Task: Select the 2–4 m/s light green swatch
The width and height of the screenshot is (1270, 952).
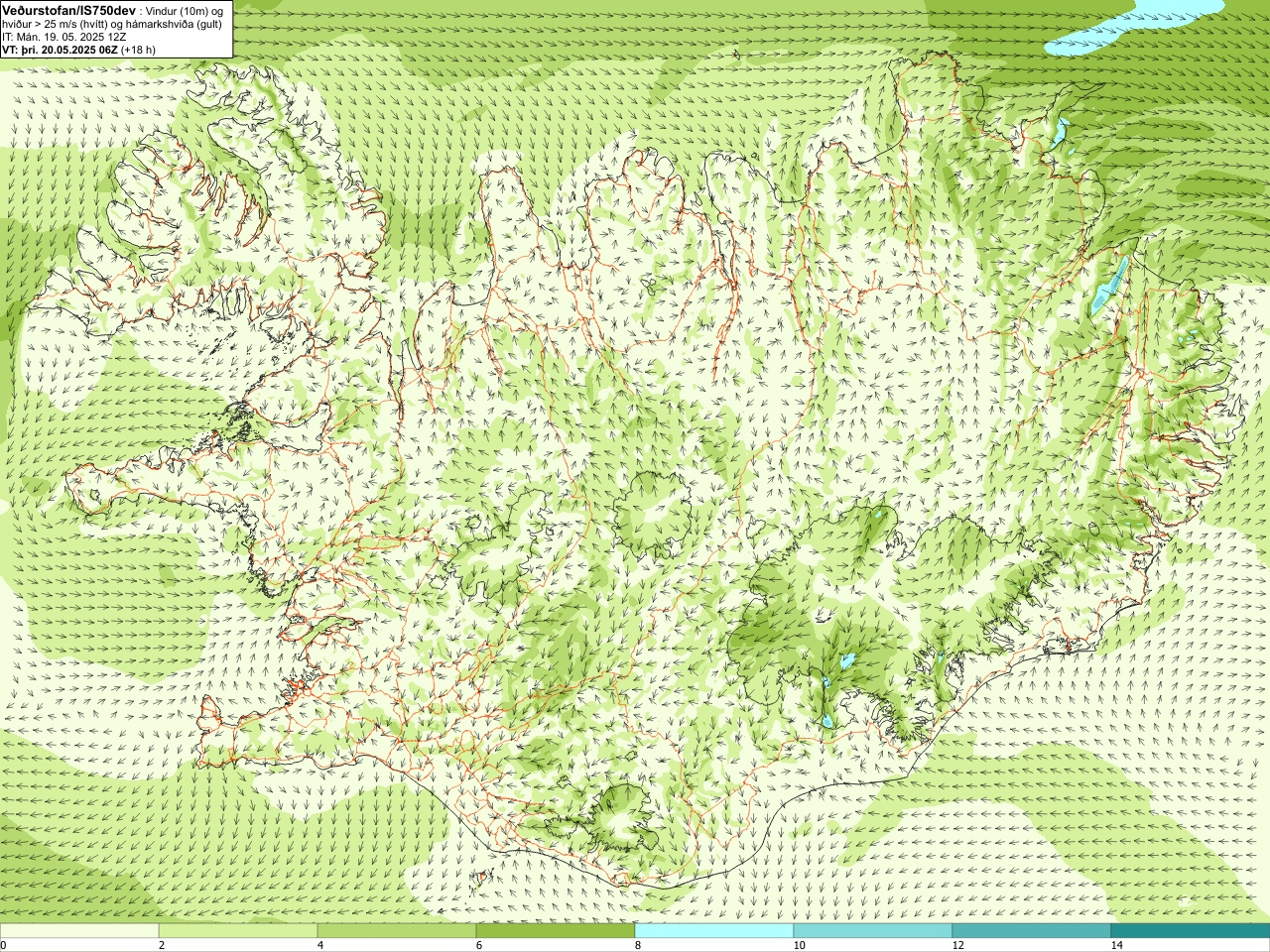Action: 238,931
